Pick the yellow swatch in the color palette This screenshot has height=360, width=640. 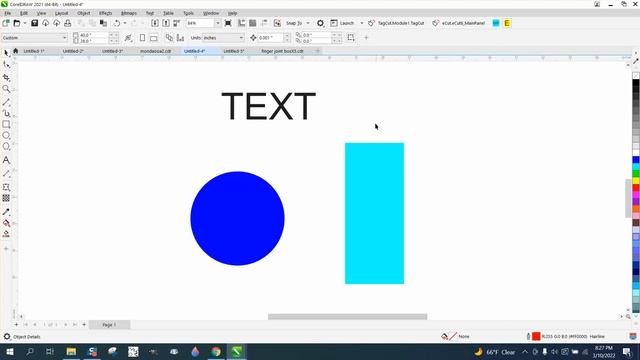click(636, 181)
